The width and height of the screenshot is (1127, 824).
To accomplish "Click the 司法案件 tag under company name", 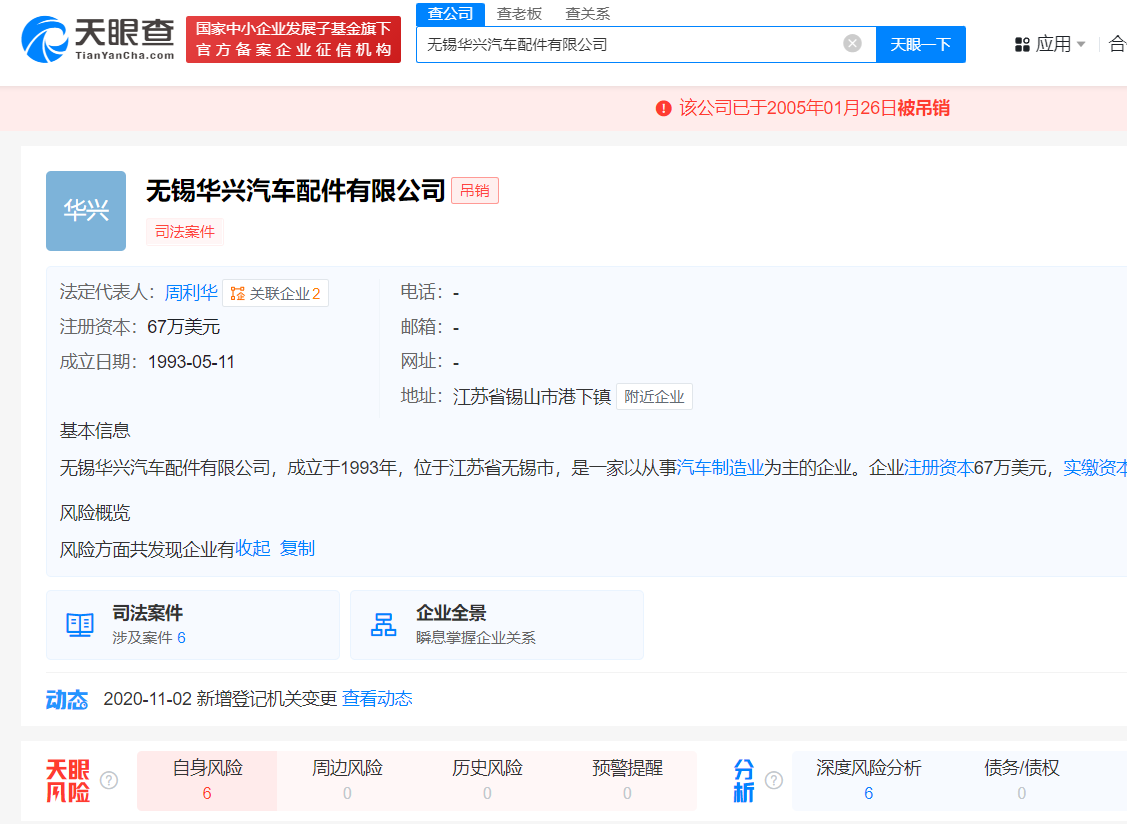I will 185,232.
